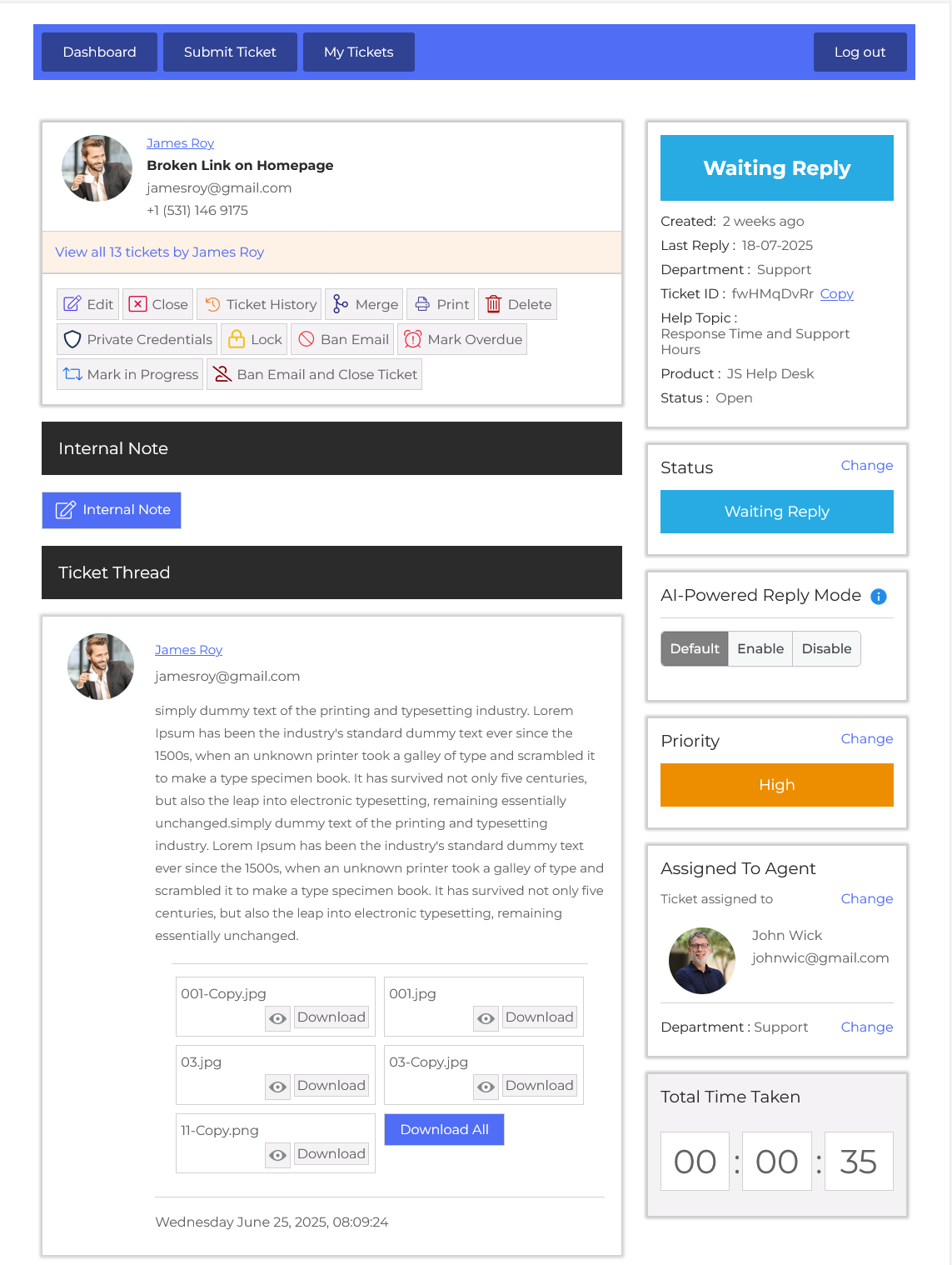Image resolution: width=952 pixels, height=1265 pixels.
Task: Select Default AI reply mode
Action: click(x=694, y=648)
